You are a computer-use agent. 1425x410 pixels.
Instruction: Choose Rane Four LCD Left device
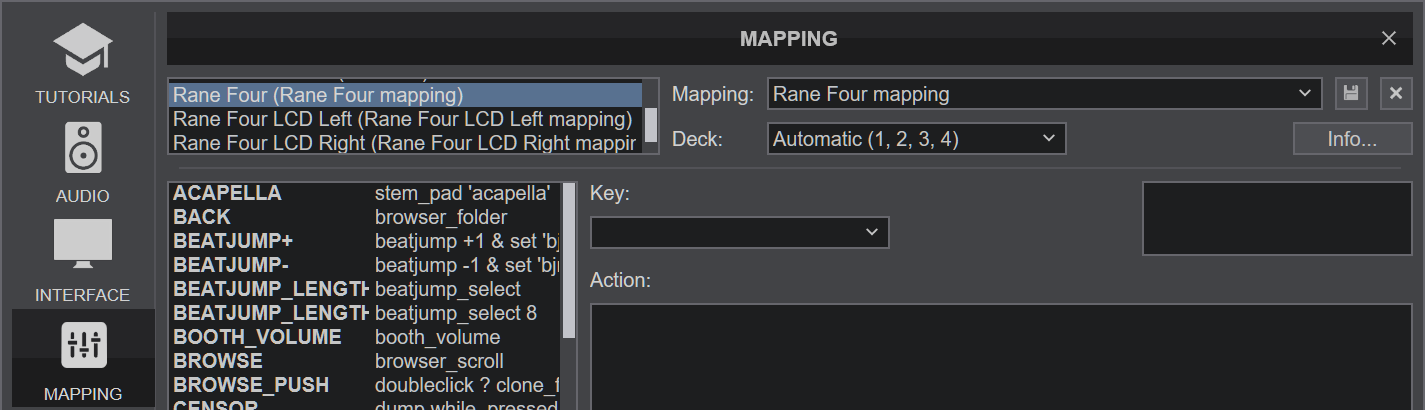[x=404, y=119]
